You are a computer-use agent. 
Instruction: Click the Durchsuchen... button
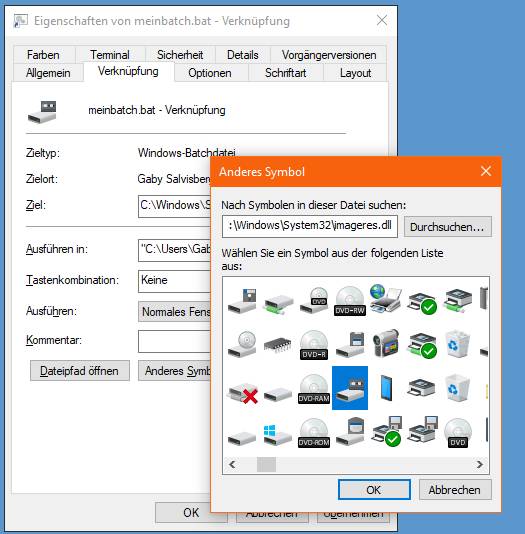pyautogui.click(x=448, y=226)
